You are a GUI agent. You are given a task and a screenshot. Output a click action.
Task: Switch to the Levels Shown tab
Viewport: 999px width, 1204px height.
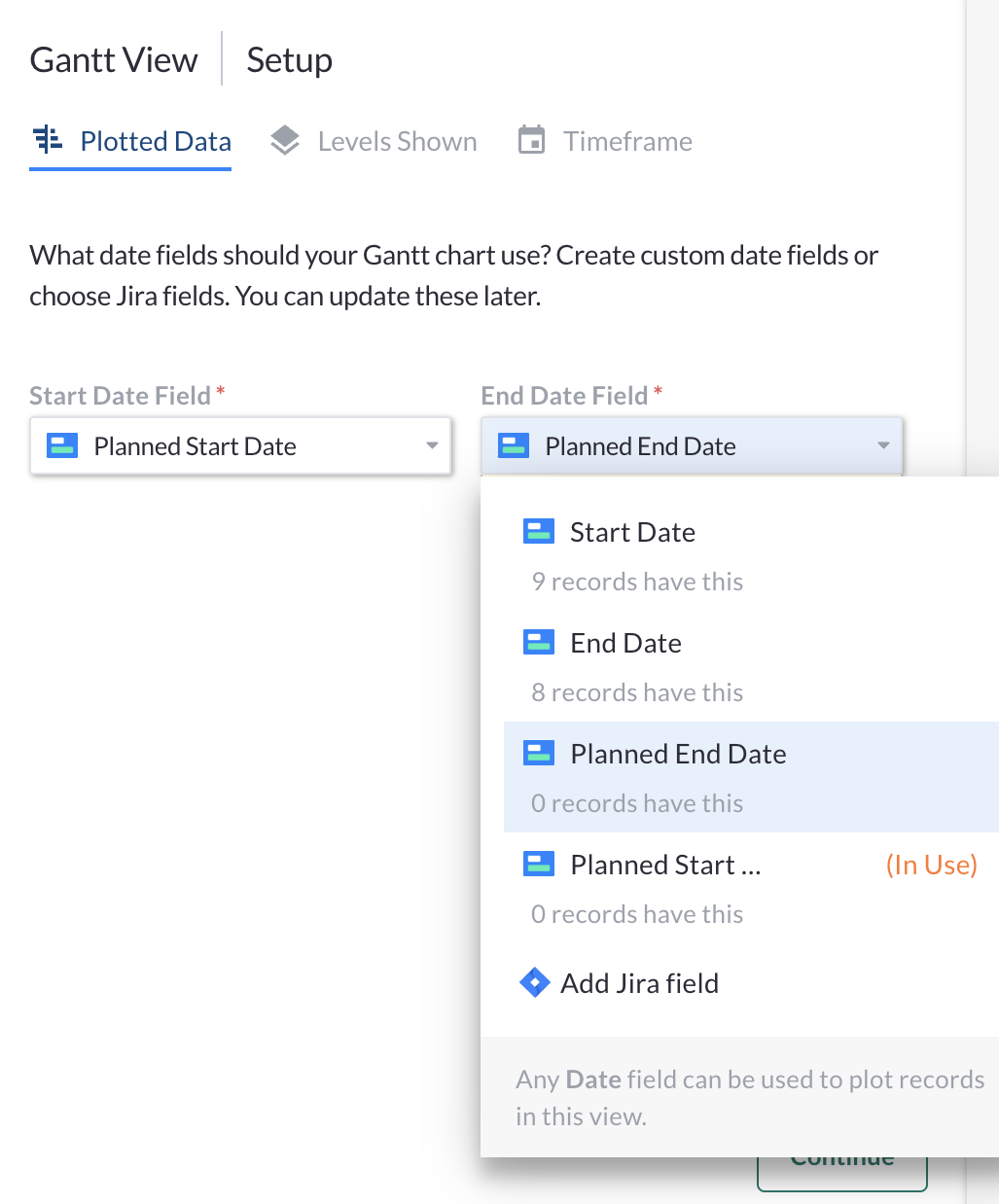coord(374,142)
